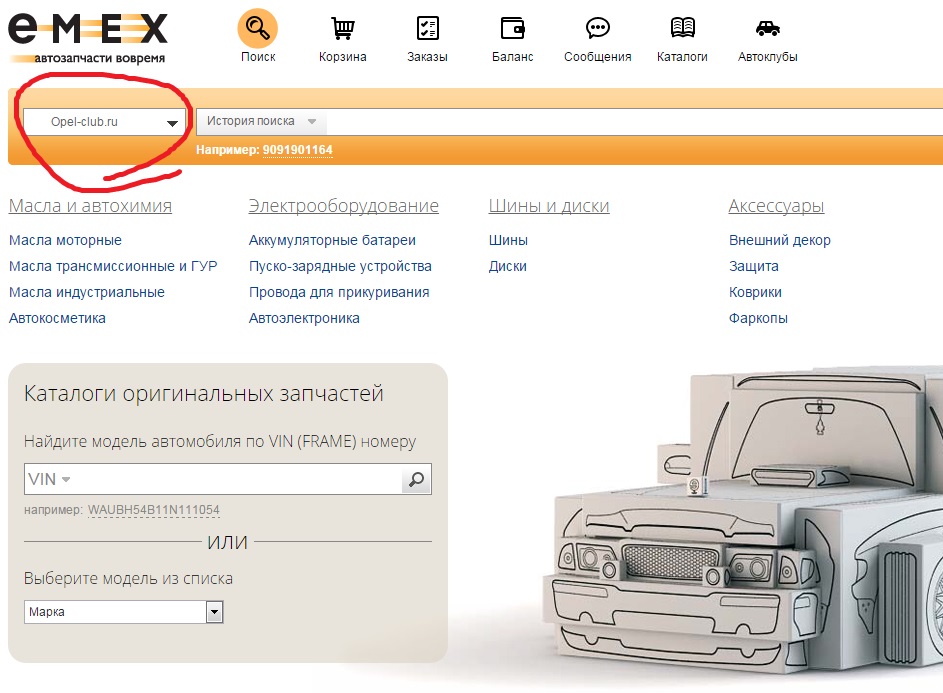Click the Заказы menu label
Image resolution: width=943 pixels, height=693 pixels.
tap(428, 57)
